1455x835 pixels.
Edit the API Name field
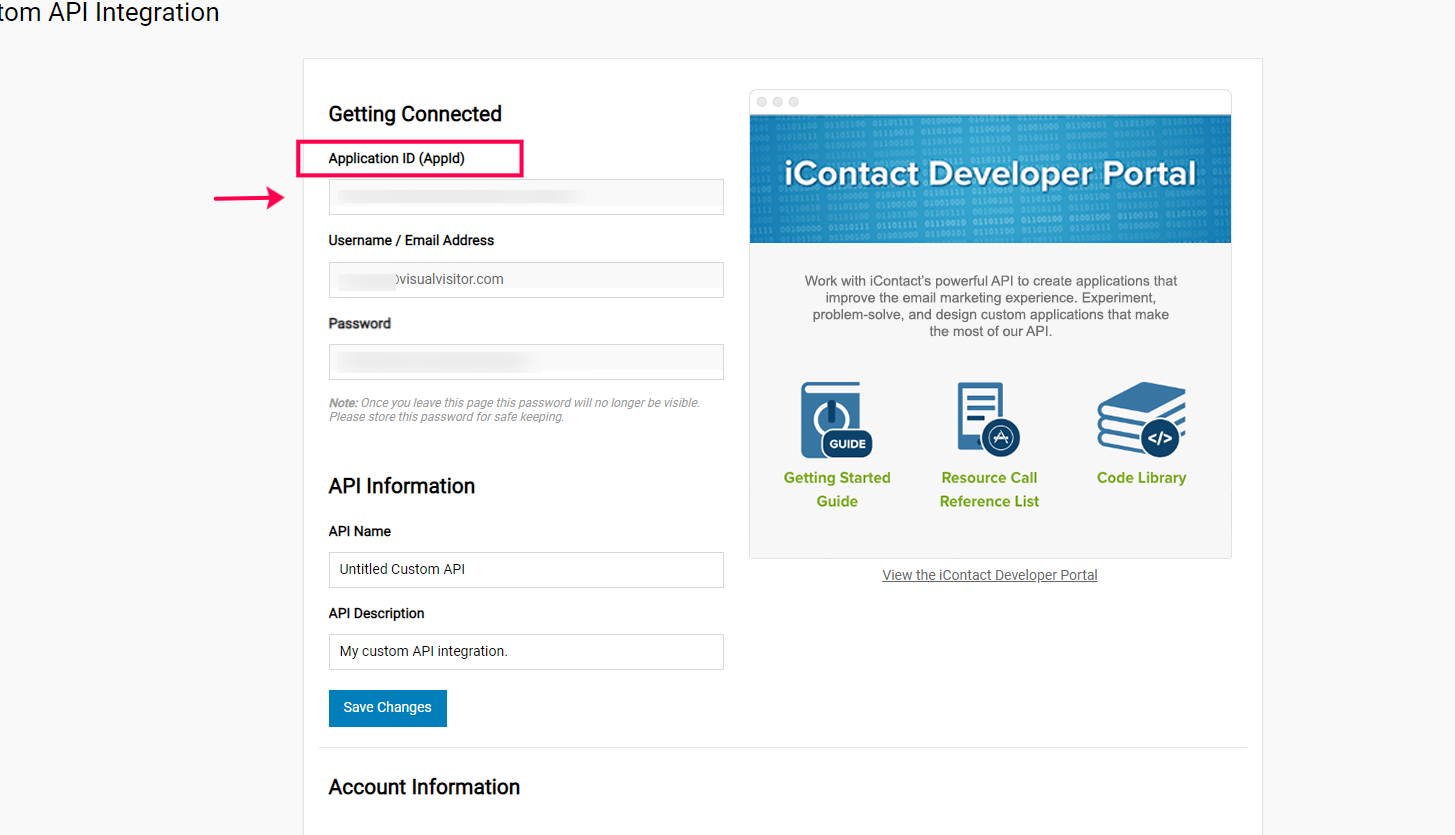[526, 570]
